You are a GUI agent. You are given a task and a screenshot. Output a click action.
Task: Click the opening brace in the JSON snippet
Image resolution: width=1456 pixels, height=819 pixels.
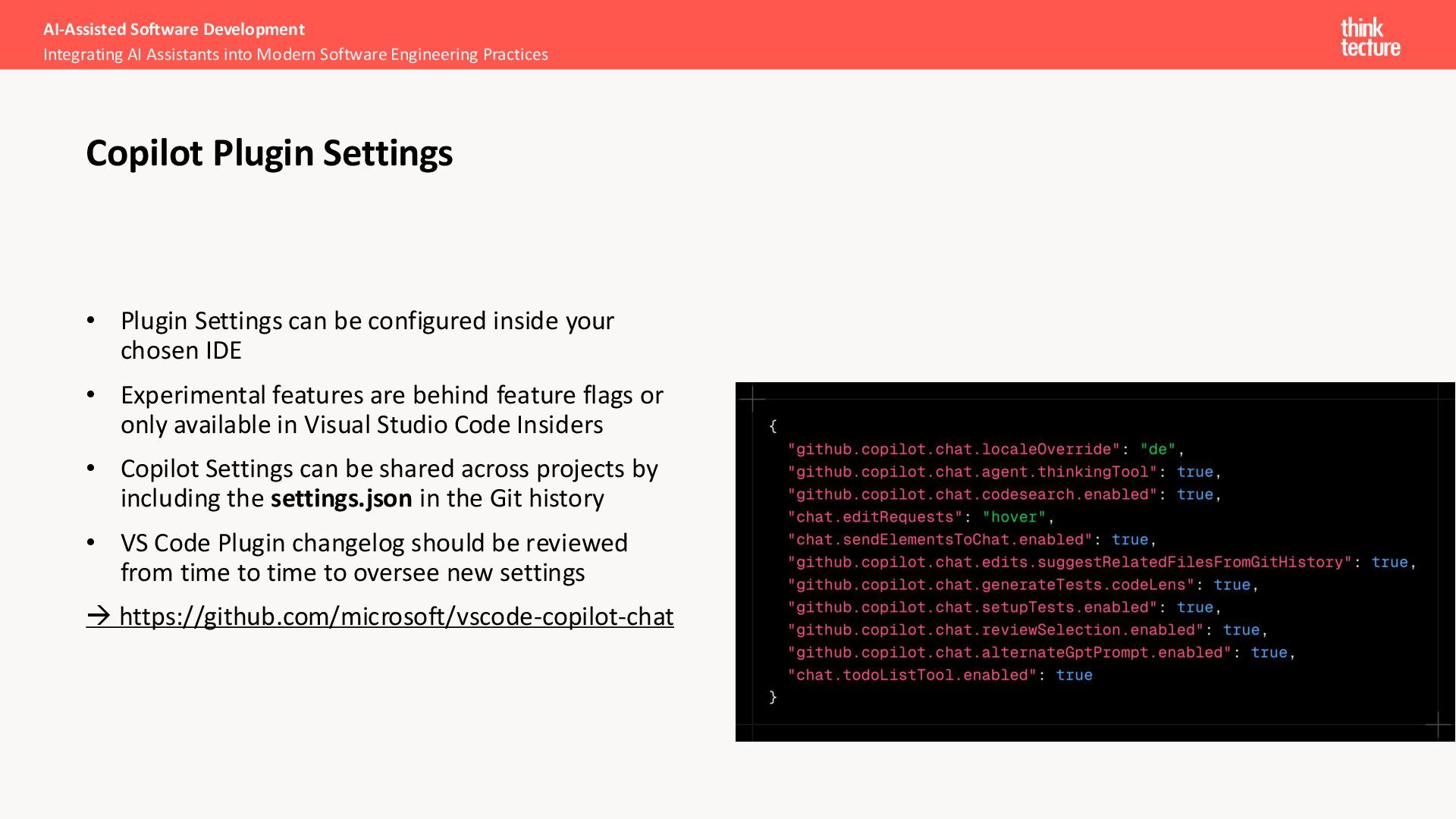pos(773,426)
